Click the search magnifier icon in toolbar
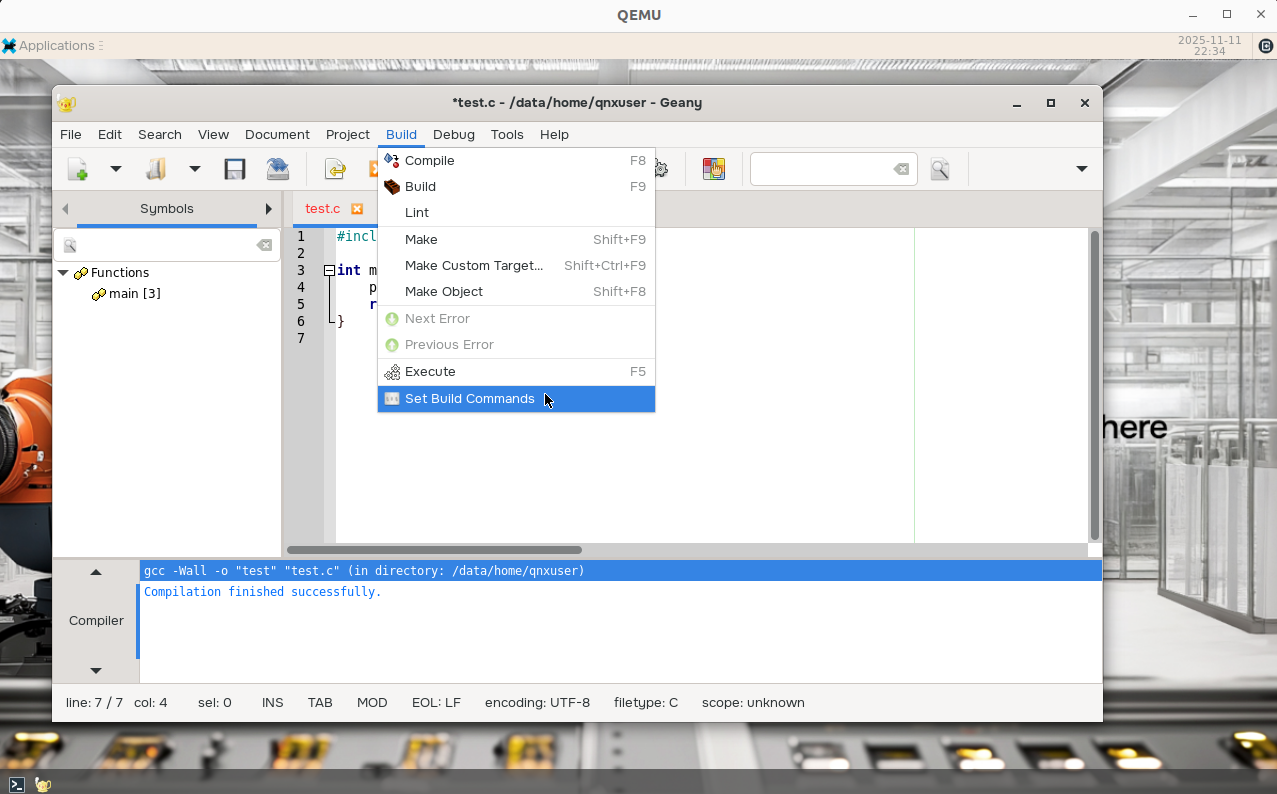This screenshot has height=794, width=1277. [939, 169]
